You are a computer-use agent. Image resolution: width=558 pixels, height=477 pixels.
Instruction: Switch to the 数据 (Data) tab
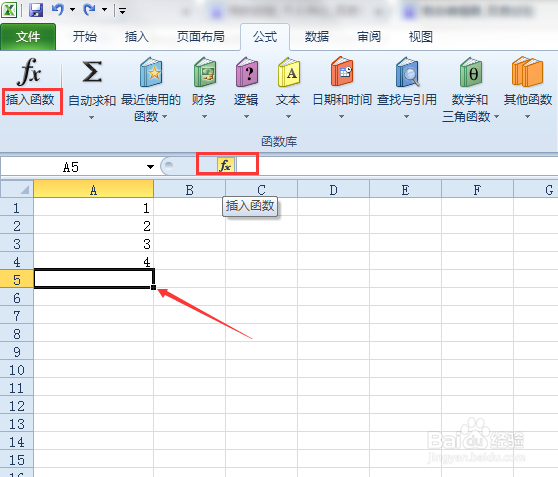click(x=317, y=37)
